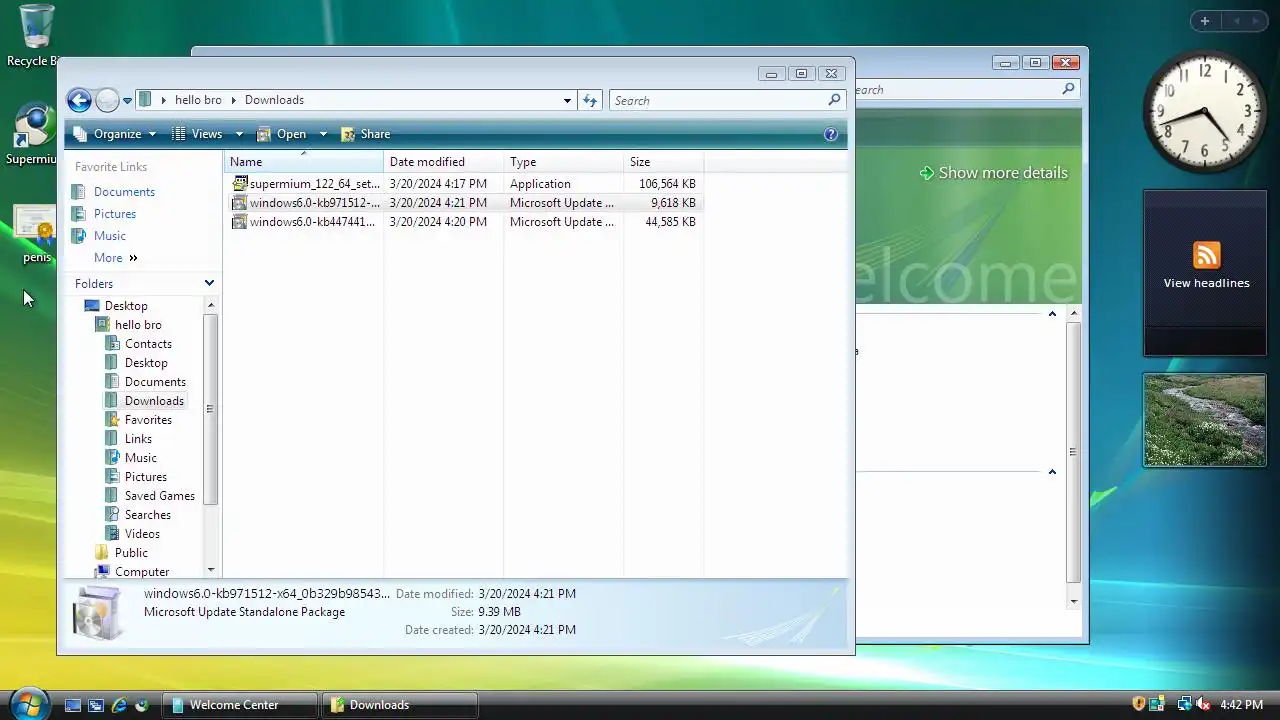Expand the Open button dropdown arrow
Viewport: 1280px width, 720px height.
coord(323,134)
